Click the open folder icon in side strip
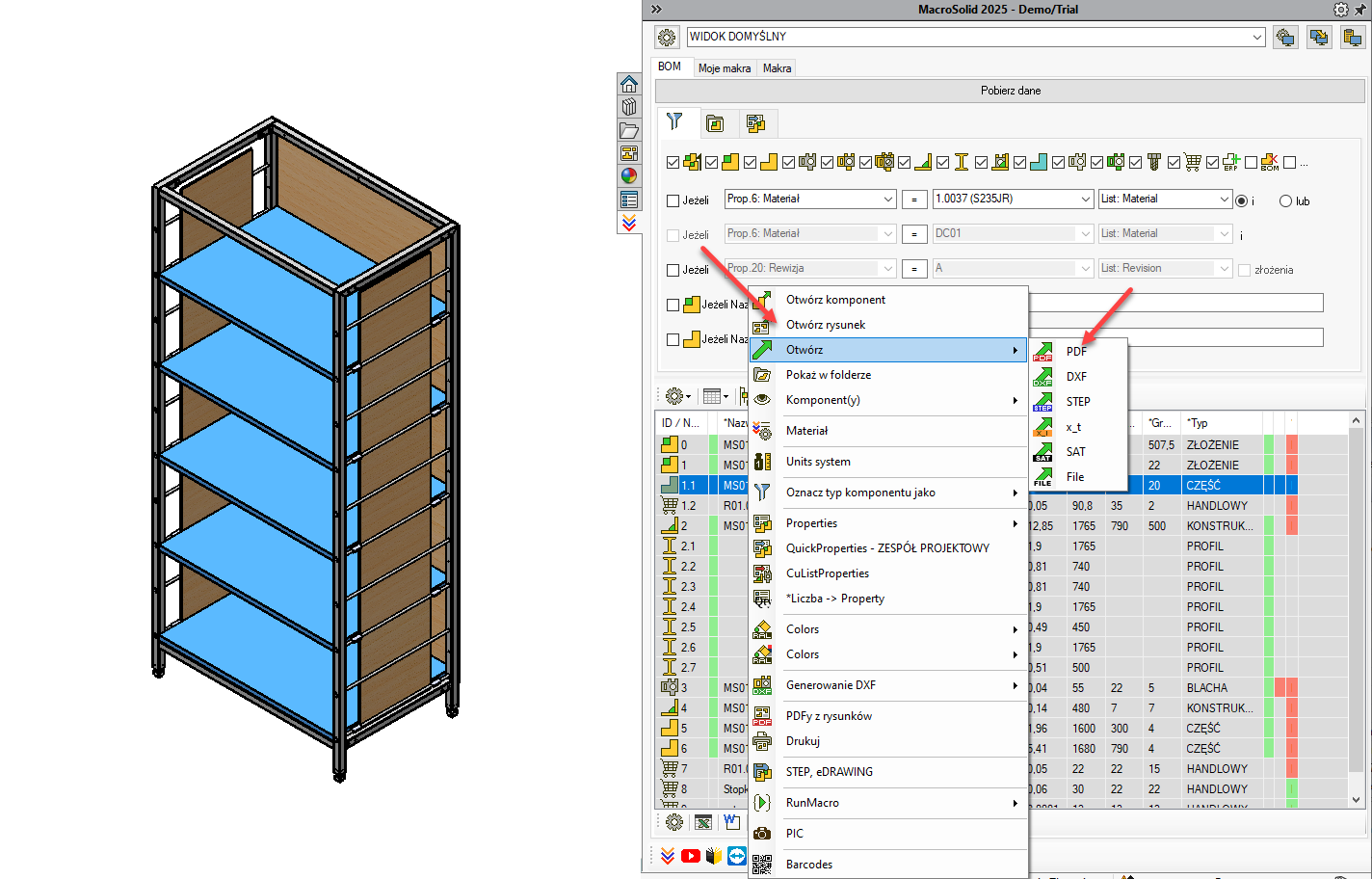This screenshot has width=1372, height=879. point(629,130)
